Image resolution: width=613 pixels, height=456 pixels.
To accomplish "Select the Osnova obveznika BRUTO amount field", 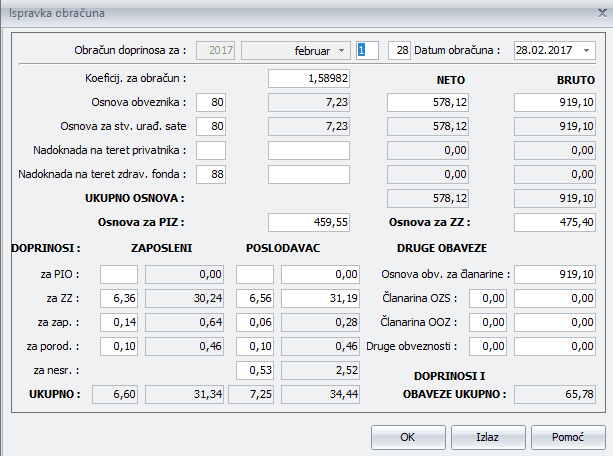I will pyautogui.click(x=555, y=101).
